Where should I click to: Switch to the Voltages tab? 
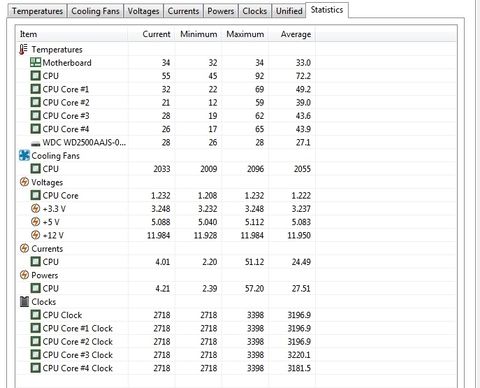(x=143, y=11)
